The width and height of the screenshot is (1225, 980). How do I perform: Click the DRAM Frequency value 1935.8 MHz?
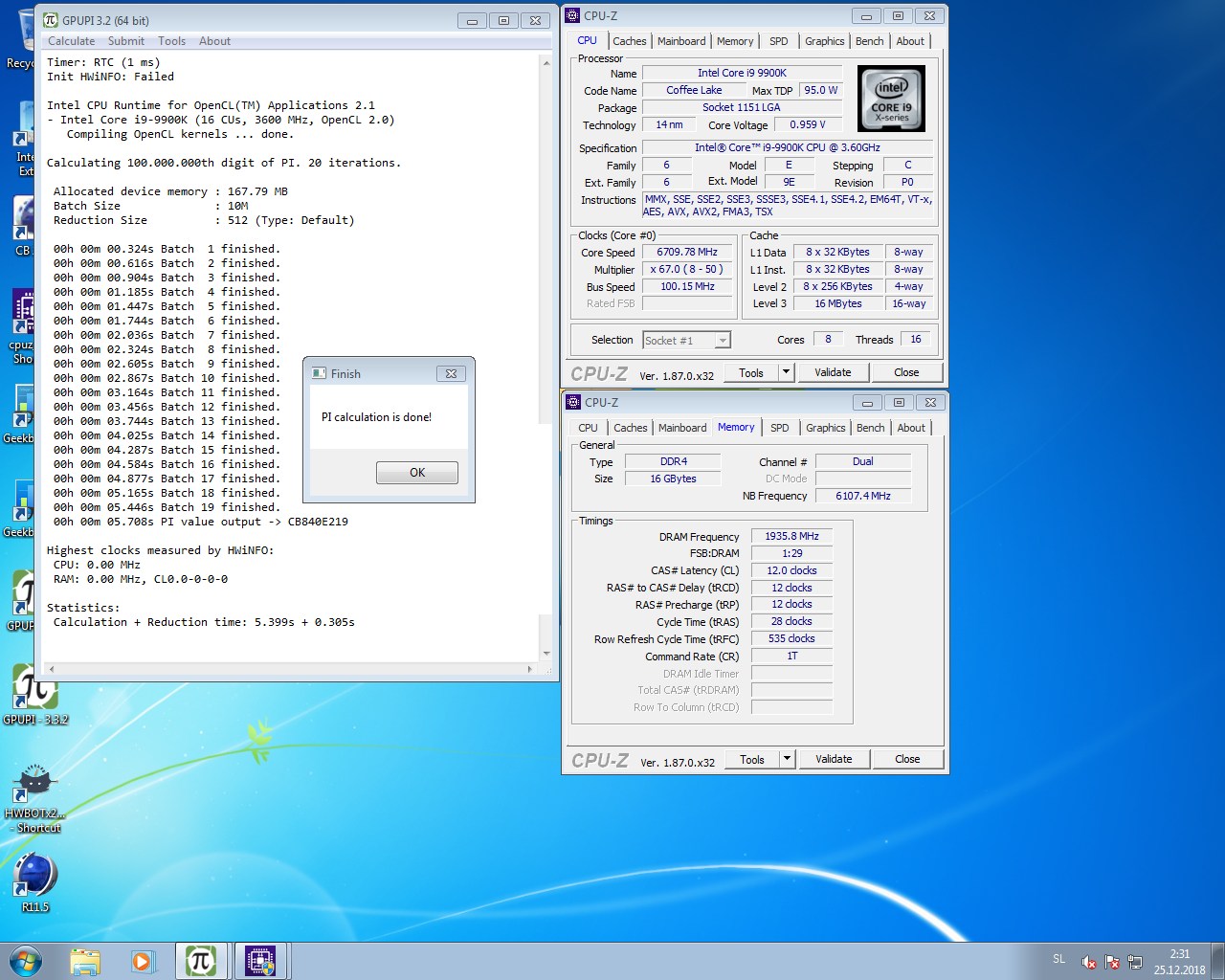coord(791,537)
